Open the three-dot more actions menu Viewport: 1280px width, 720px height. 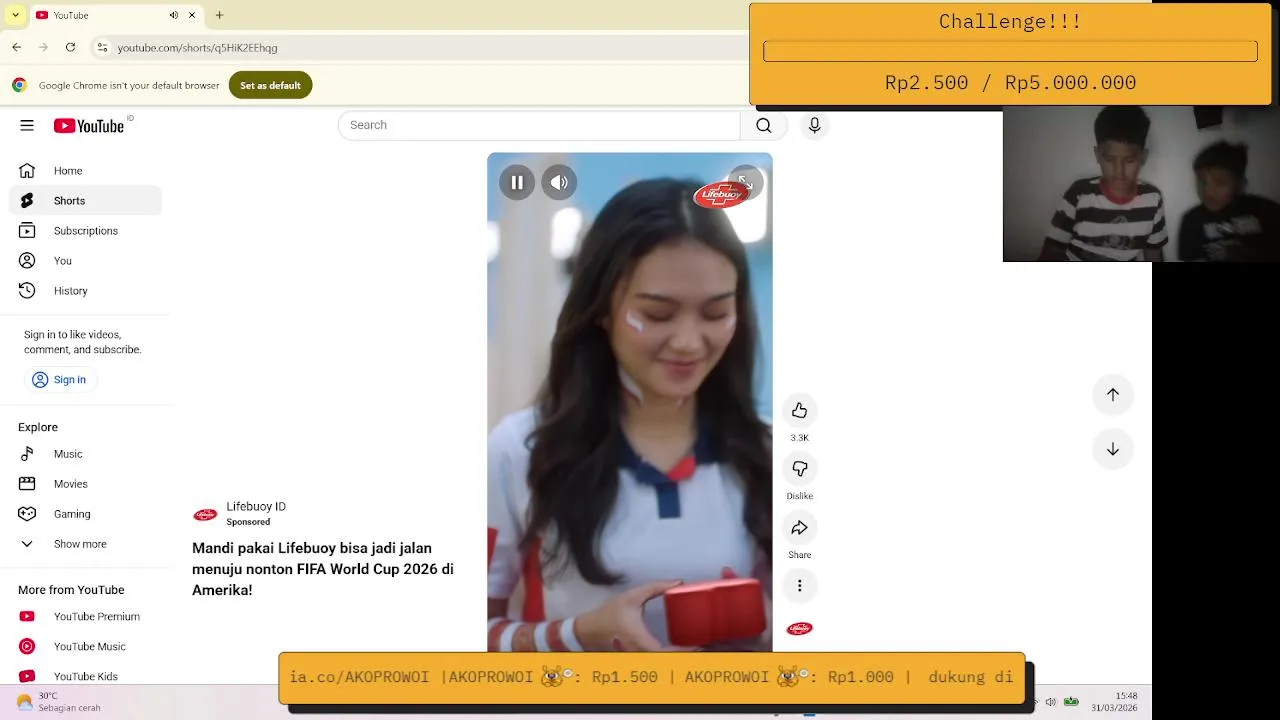[799, 586]
